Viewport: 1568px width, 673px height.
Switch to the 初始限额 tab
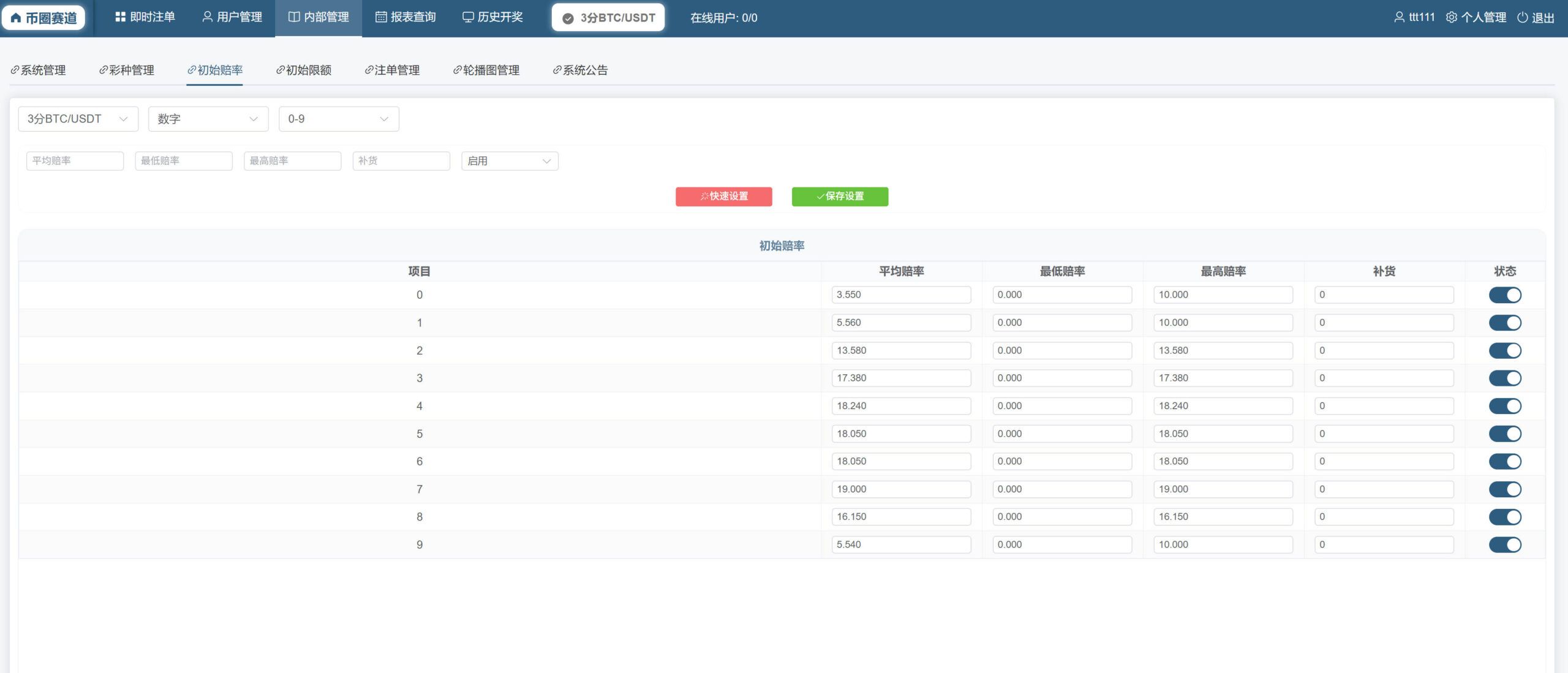click(304, 70)
